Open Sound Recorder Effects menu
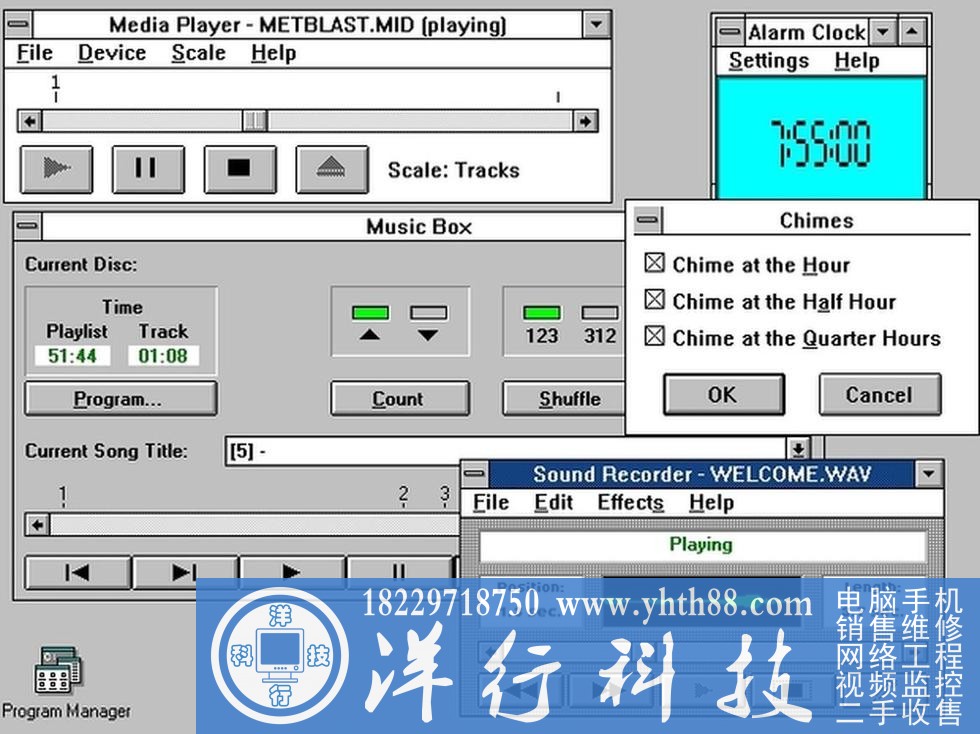The width and height of the screenshot is (980, 734). tap(630, 503)
